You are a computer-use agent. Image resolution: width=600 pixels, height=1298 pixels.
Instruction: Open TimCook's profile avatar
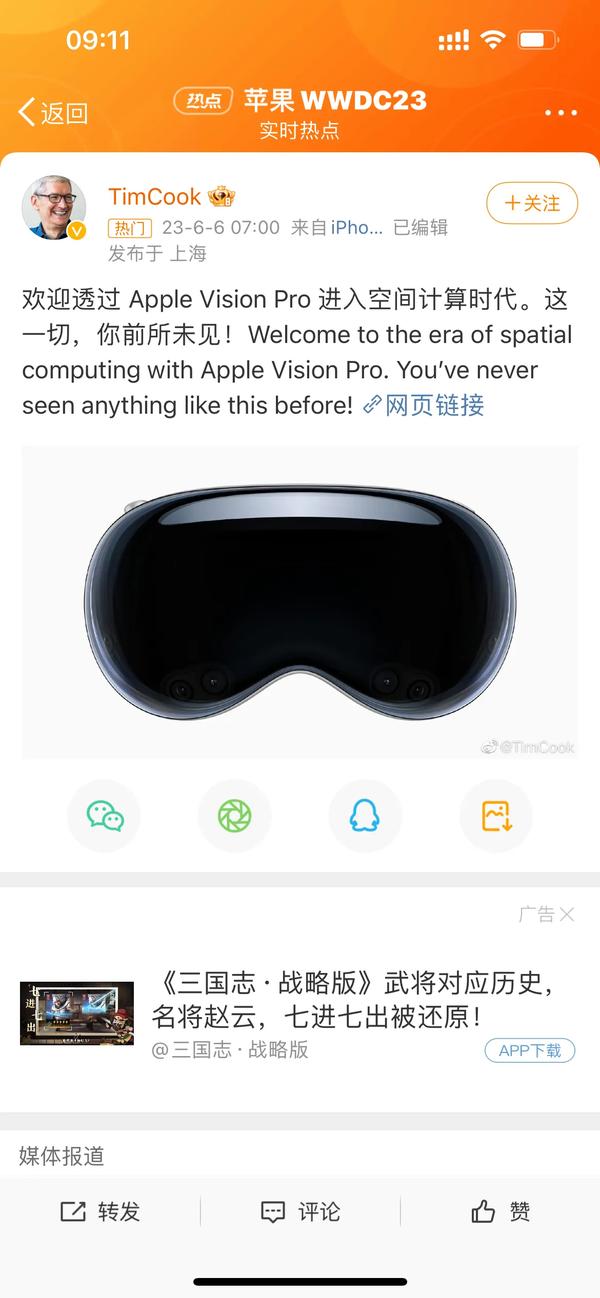coord(54,208)
